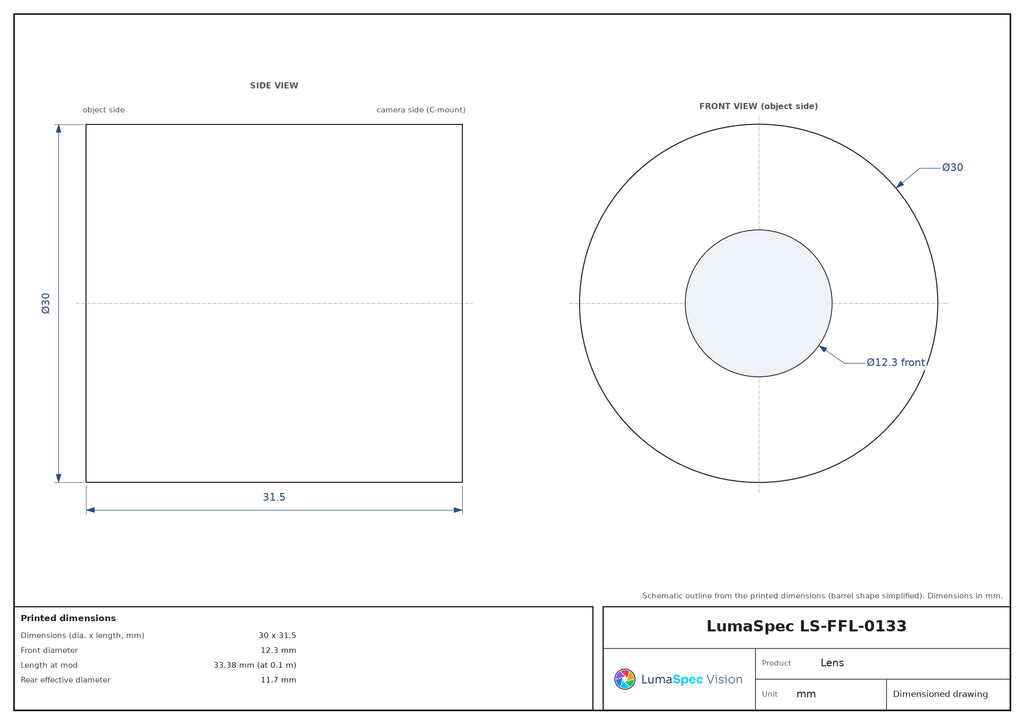Click the shaded inner lens circle

pos(758,303)
